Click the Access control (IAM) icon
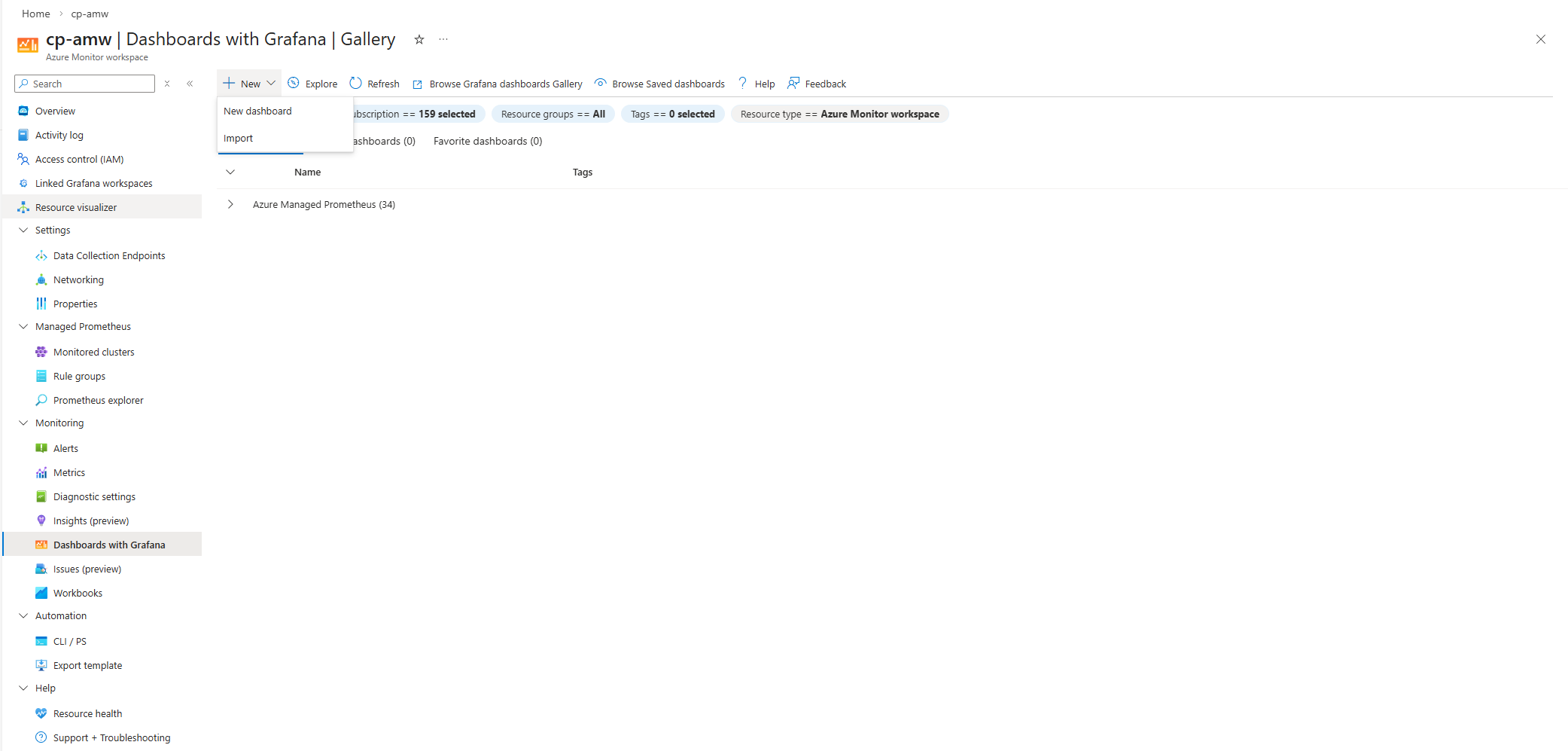 [23, 159]
